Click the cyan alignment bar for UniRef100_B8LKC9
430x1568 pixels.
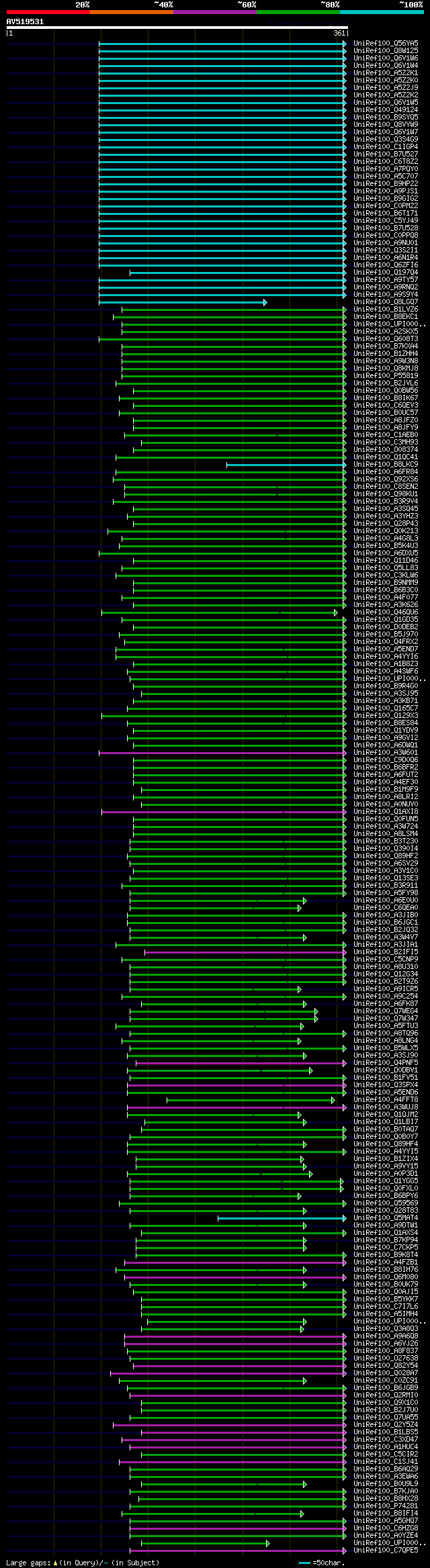[286, 465]
